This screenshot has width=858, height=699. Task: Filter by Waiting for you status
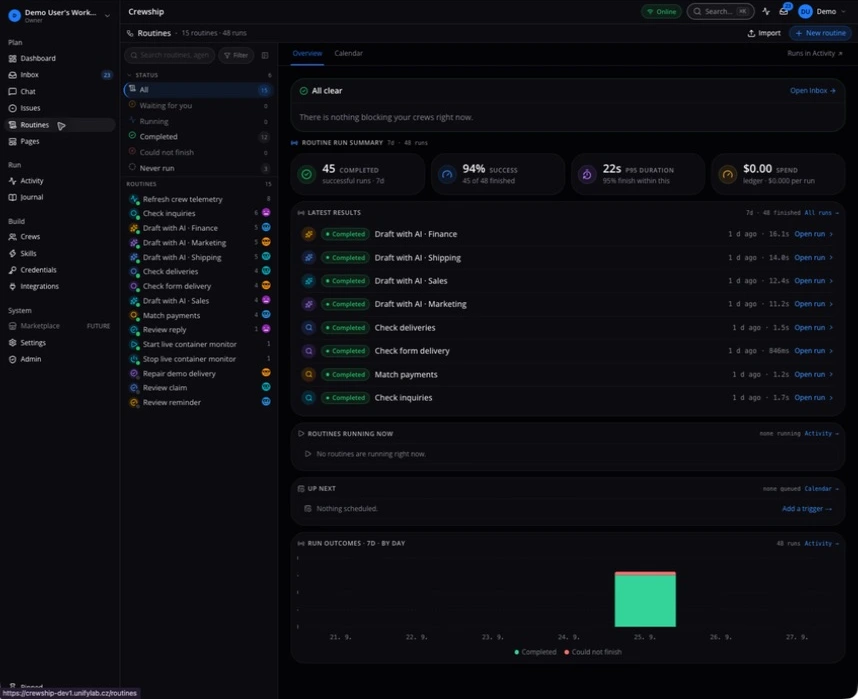199,105
